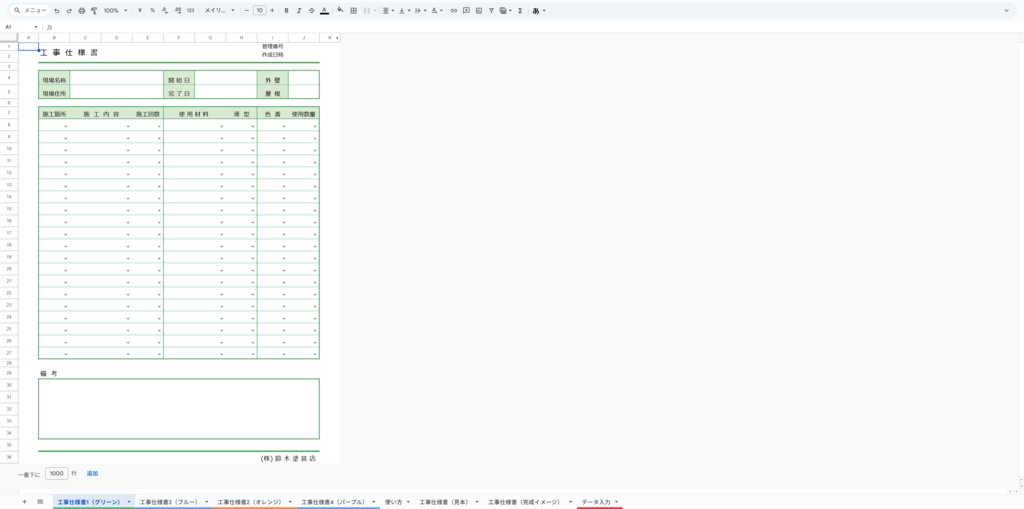Image resolution: width=1024 pixels, height=509 pixels.
Task: Open vertical align options
Action: [x=403, y=10]
